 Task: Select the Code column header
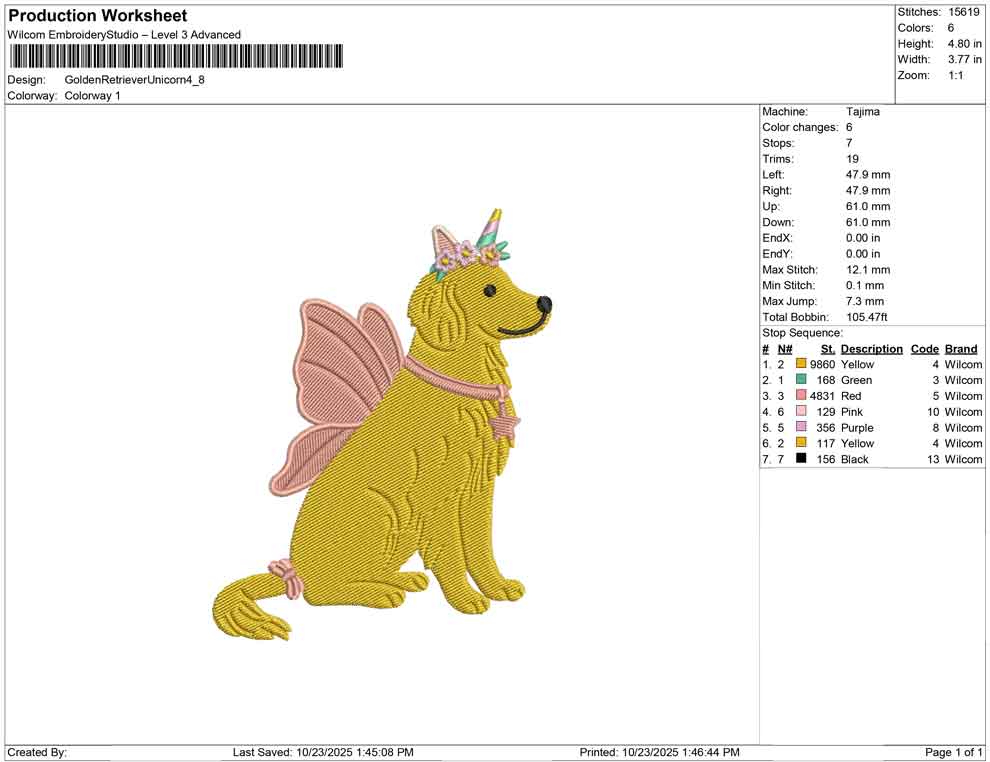[925, 348]
